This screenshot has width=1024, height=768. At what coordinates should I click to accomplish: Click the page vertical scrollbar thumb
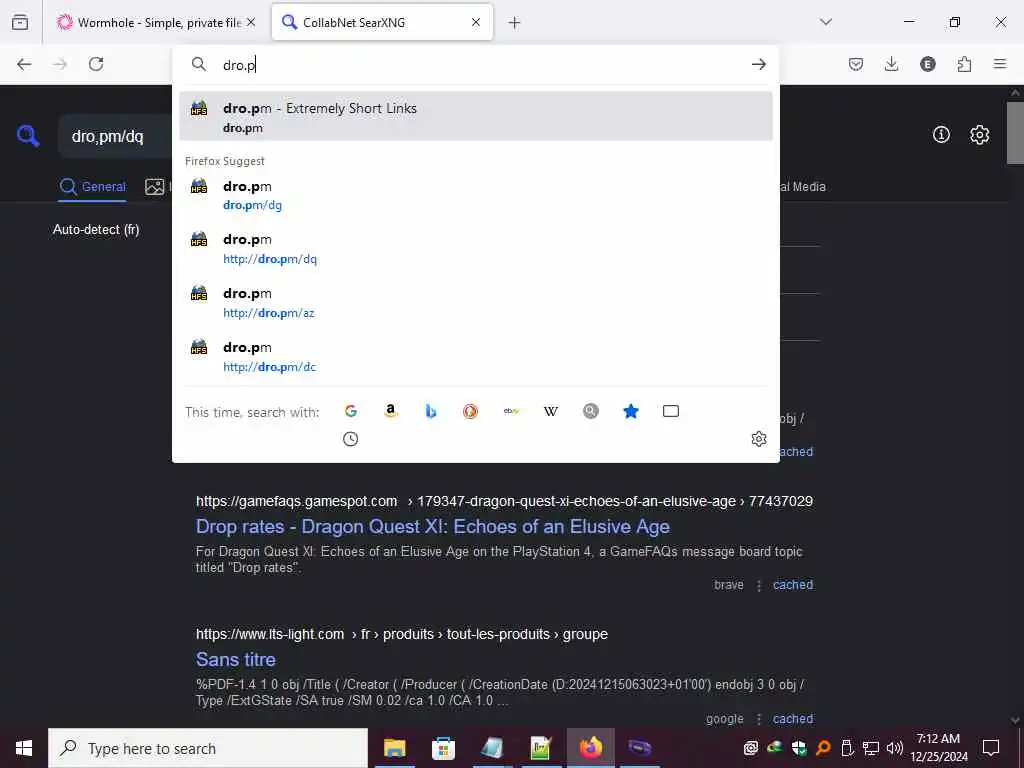(x=1016, y=133)
